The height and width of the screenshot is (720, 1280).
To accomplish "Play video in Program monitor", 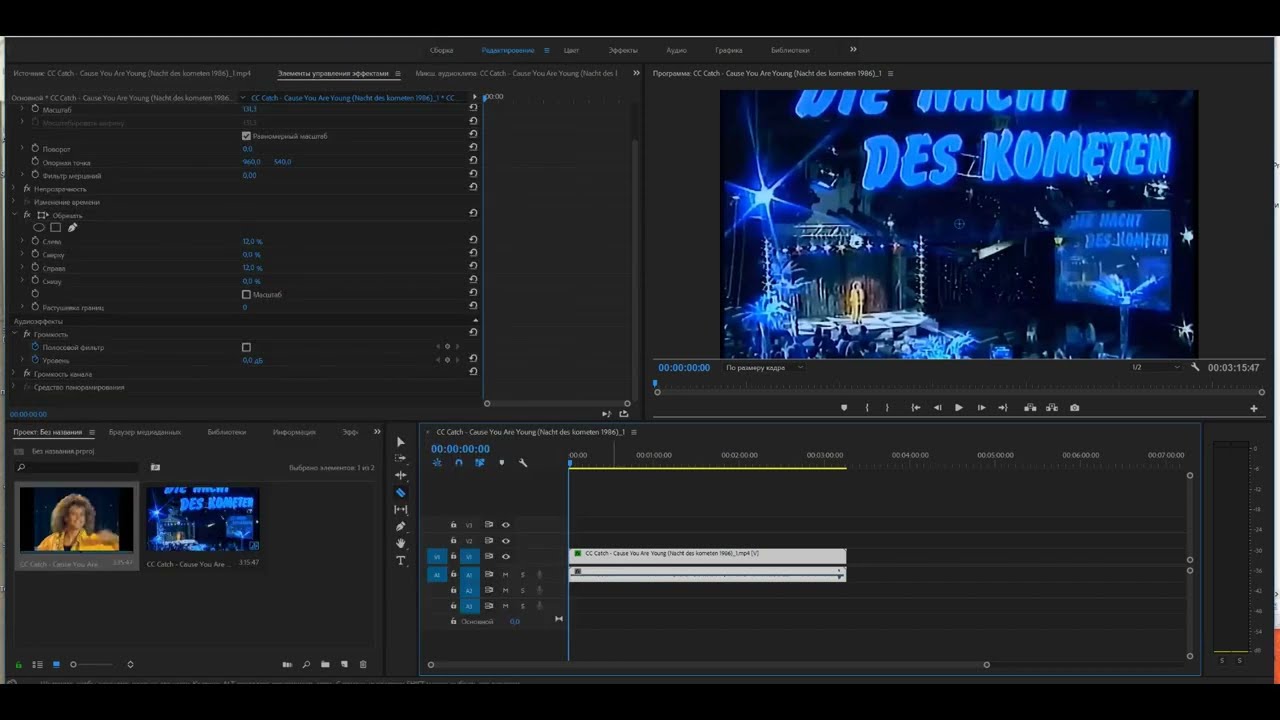I will 959,408.
